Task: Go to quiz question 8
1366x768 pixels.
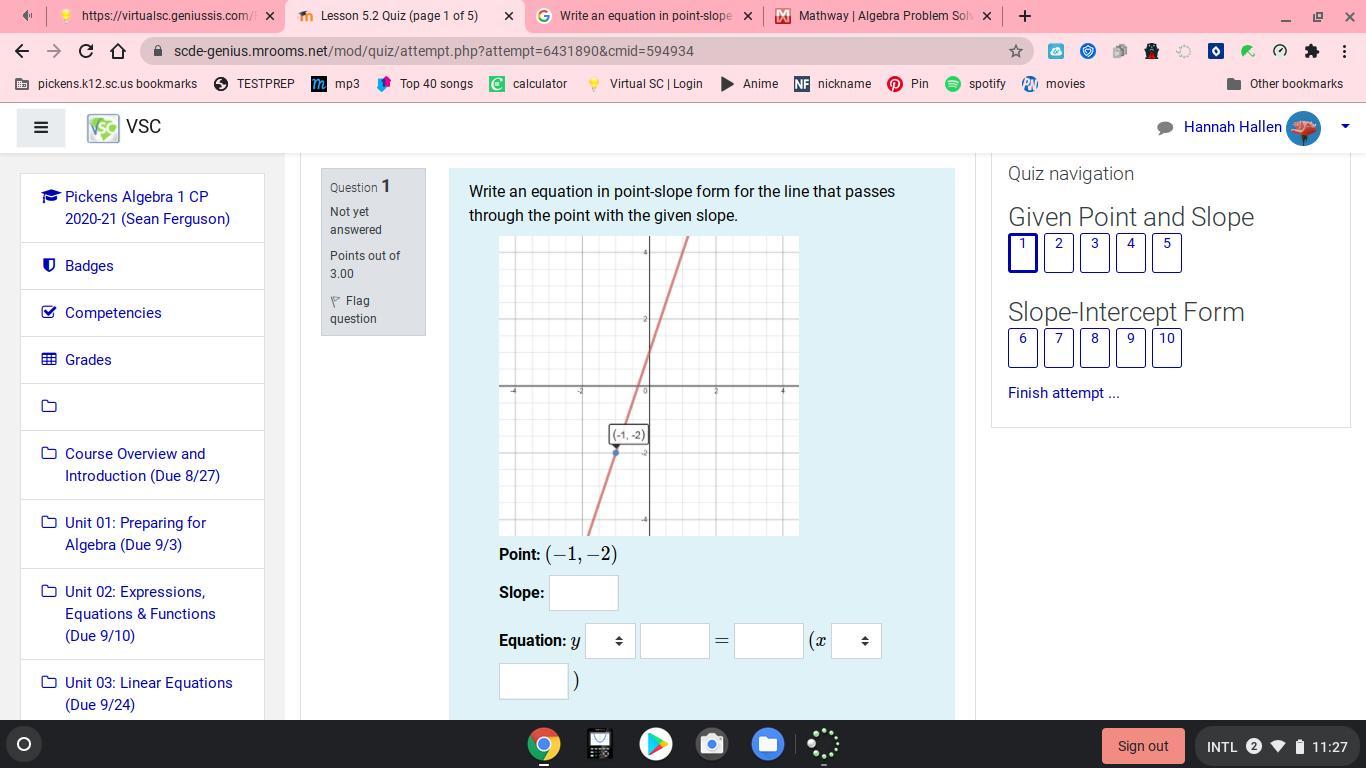Action: 1095,348
